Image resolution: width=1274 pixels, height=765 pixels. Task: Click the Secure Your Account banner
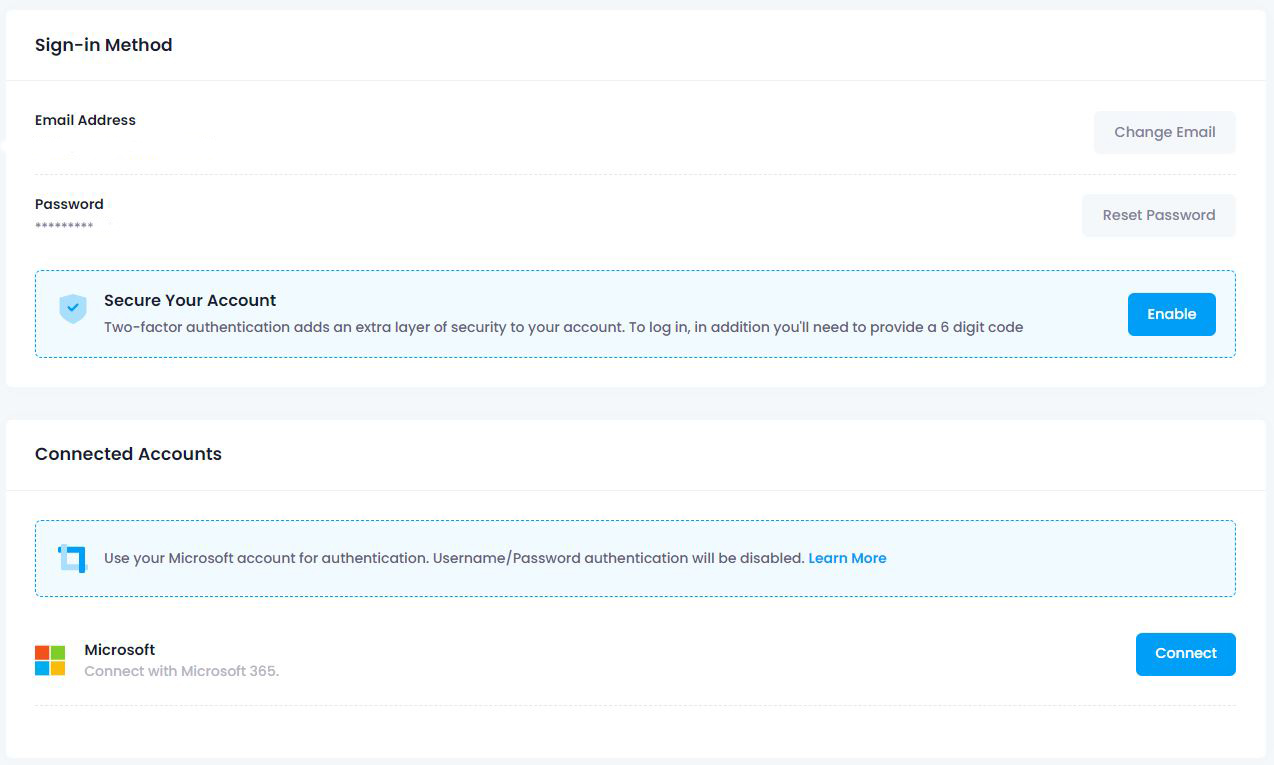pyautogui.click(x=637, y=313)
